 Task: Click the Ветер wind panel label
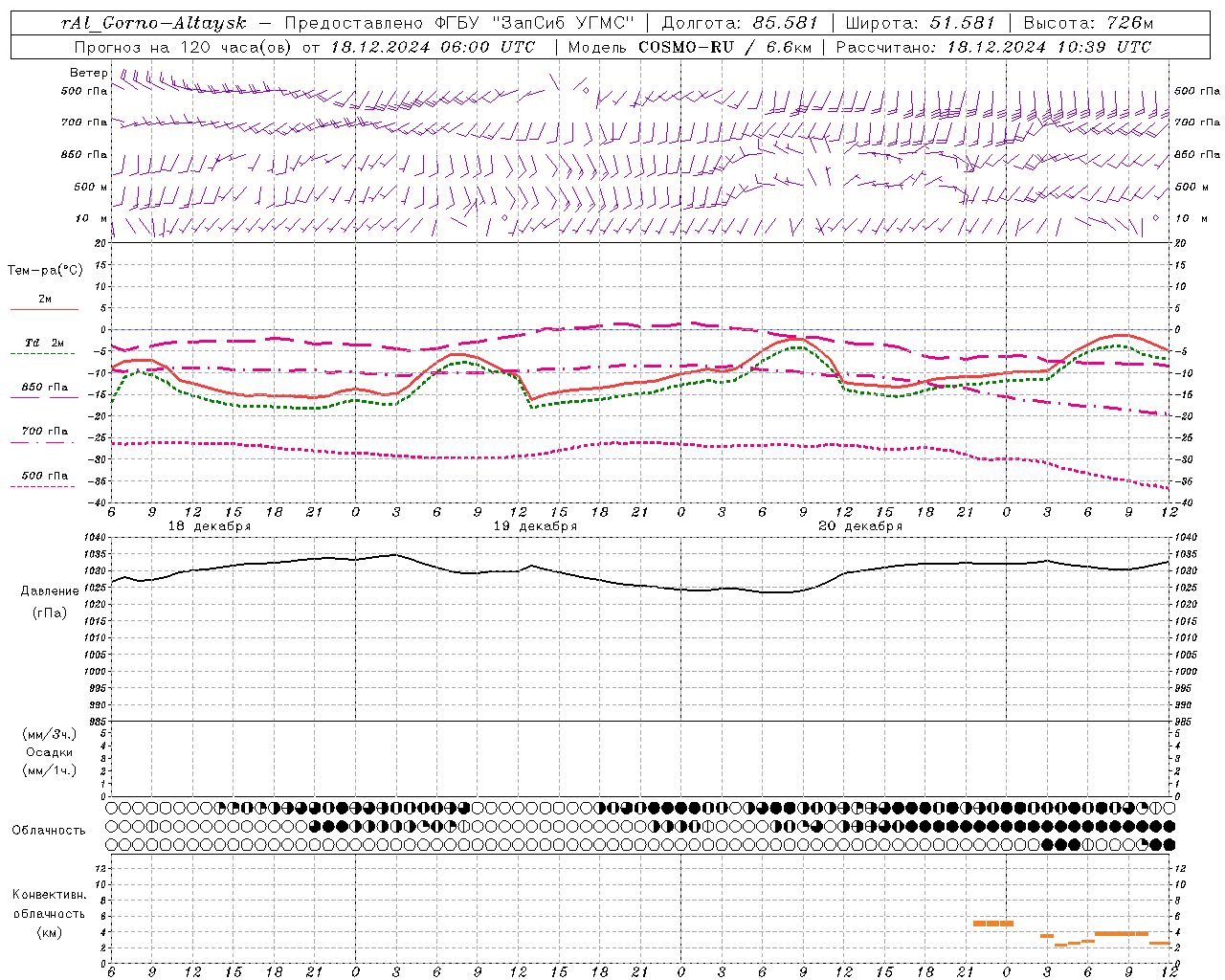click(89, 73)
